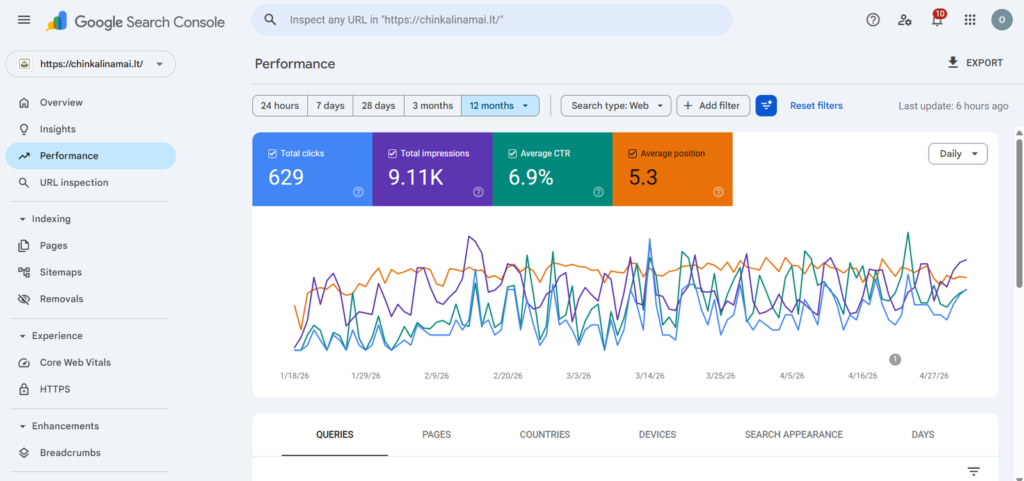Uncheck the Total impressions checkbox

click(392, 153)
